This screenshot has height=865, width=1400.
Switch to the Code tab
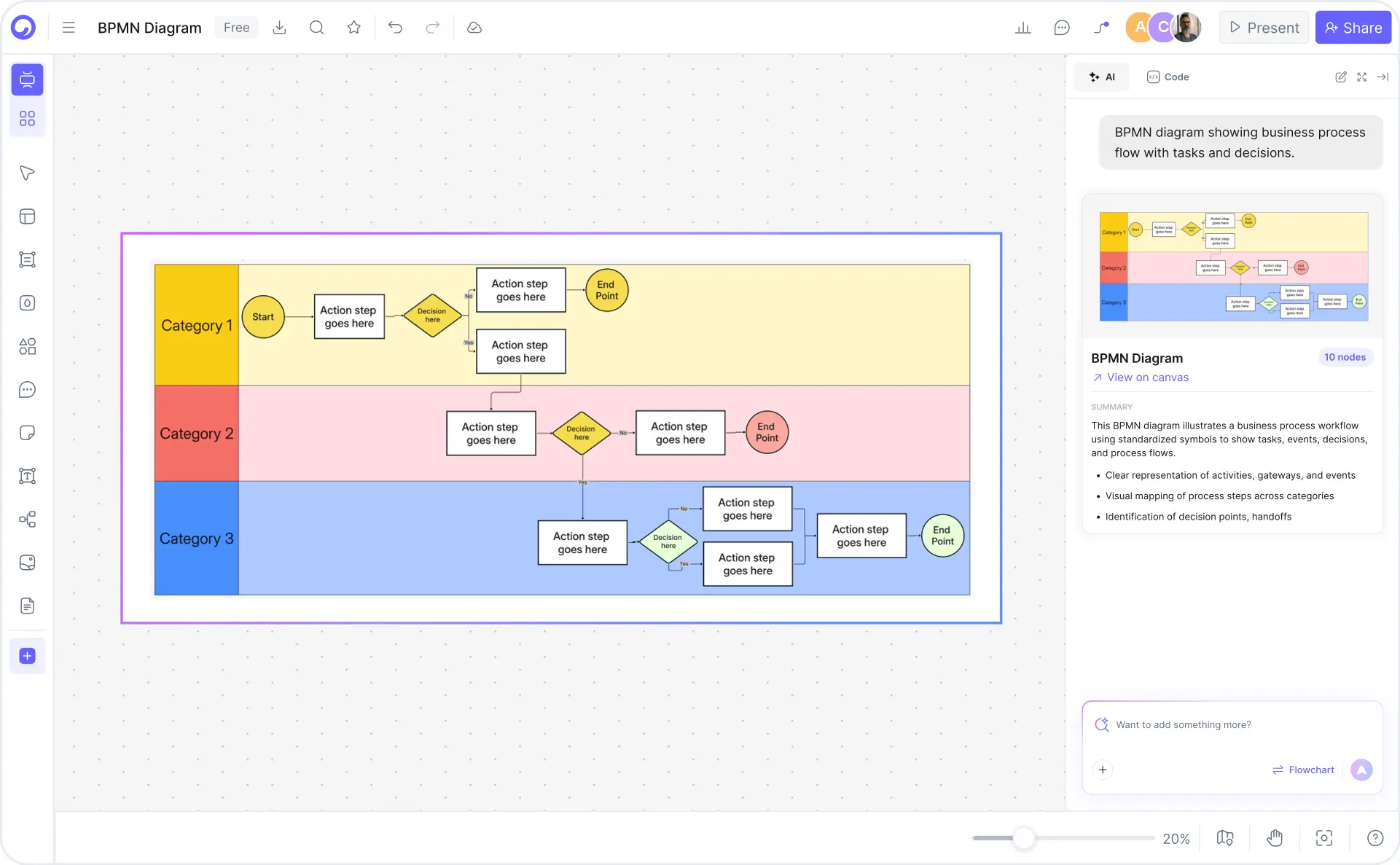(x=1168, y=77)
